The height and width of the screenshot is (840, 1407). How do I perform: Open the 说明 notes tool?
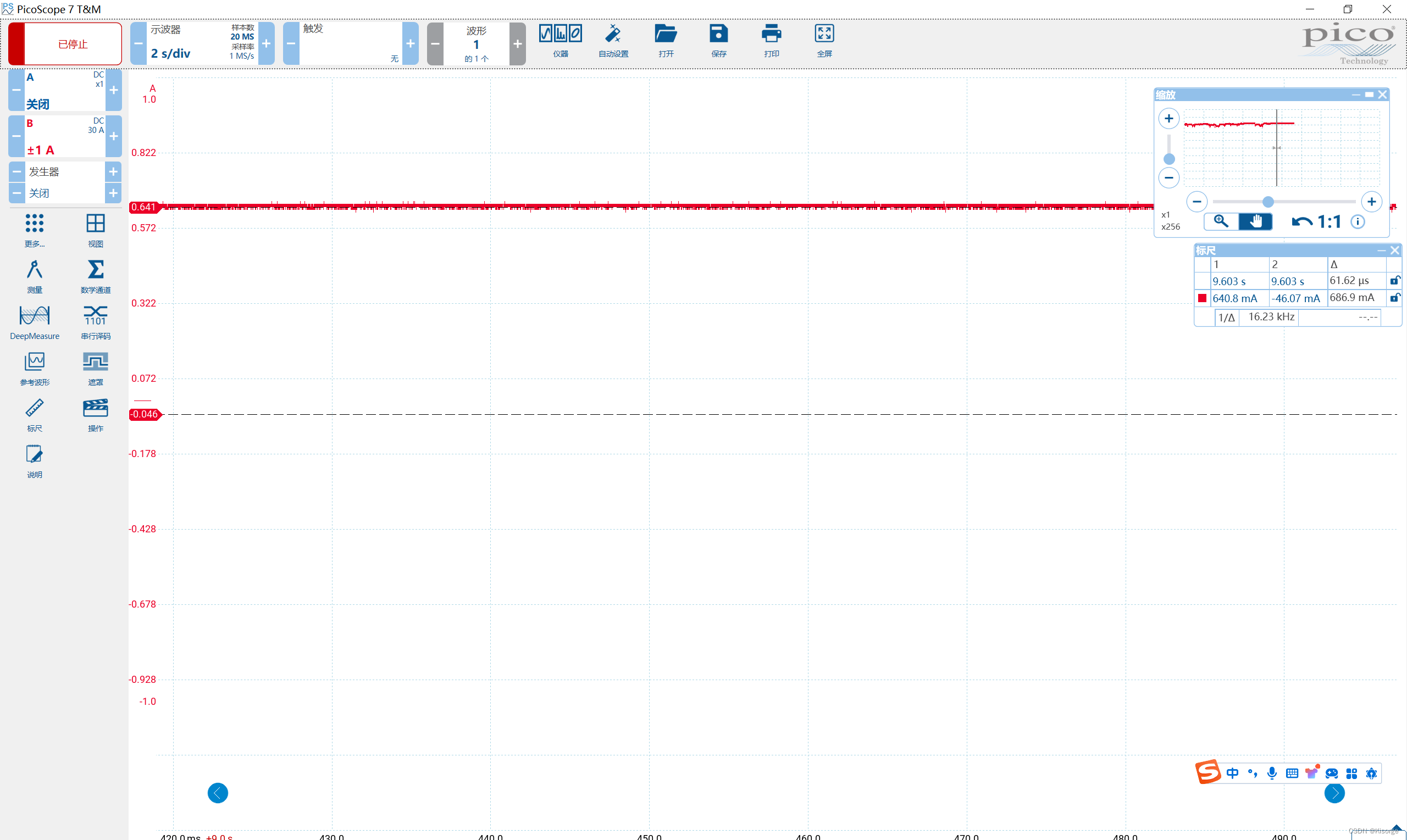tap(35, 461)
